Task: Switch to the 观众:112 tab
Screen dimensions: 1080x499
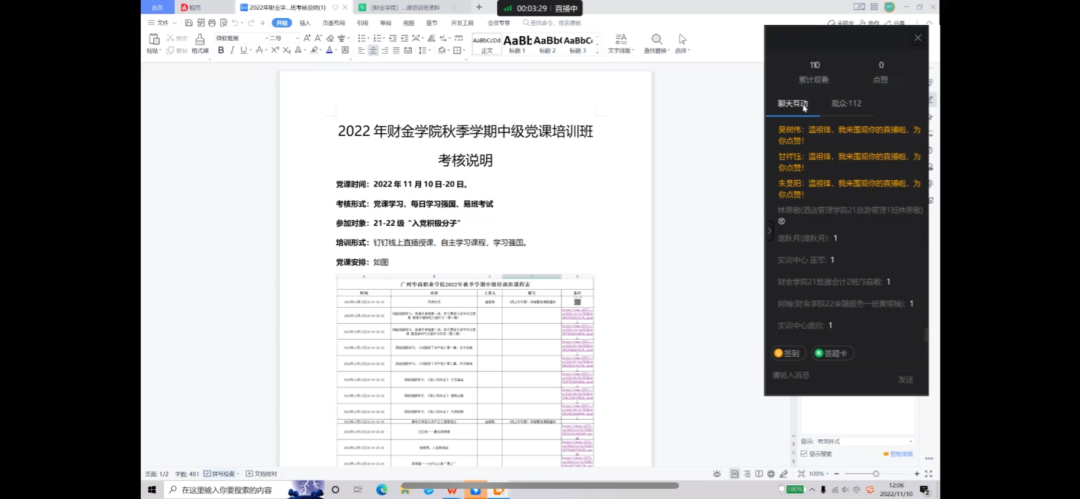Action: pos(846,103)
